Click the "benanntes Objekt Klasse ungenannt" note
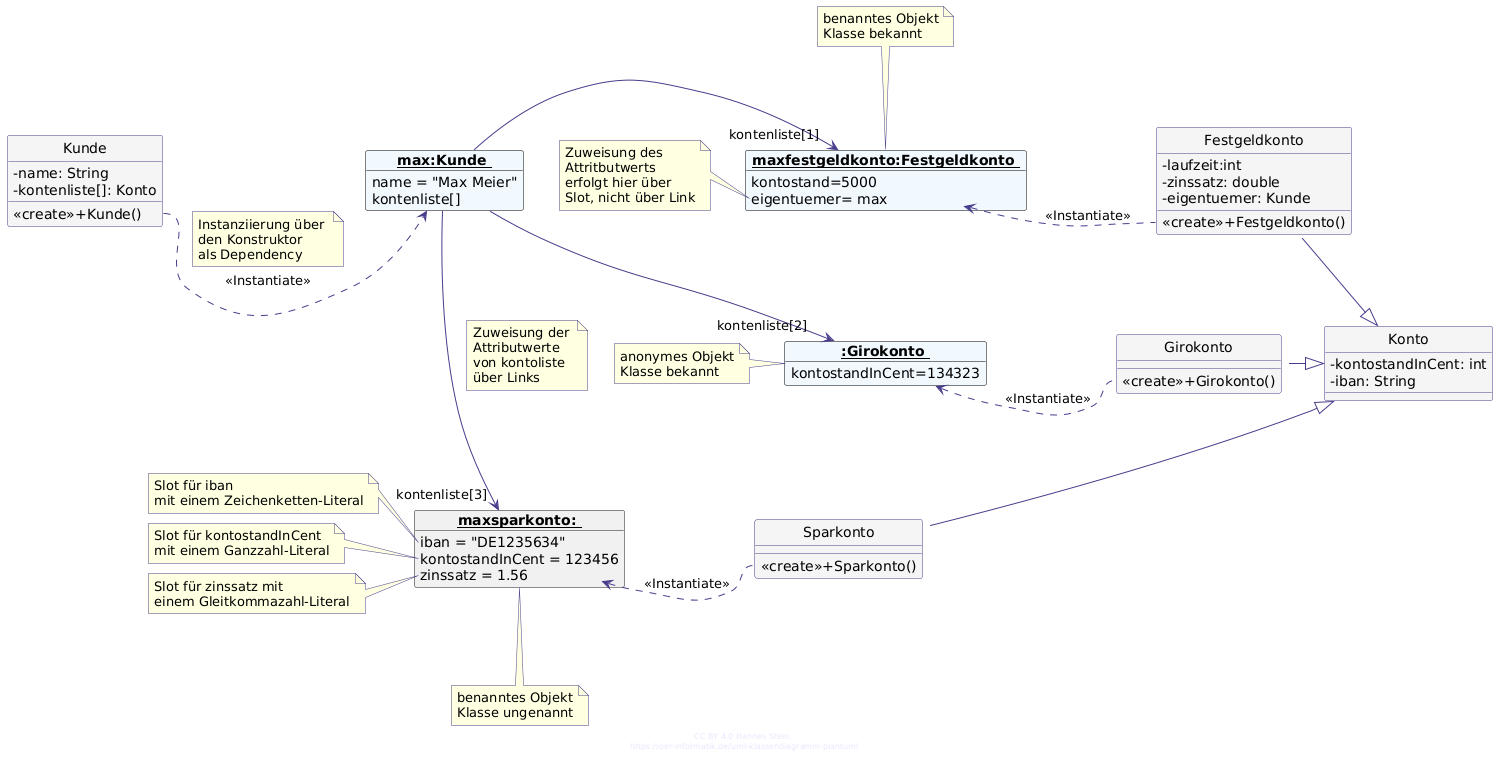 point(519,705)
